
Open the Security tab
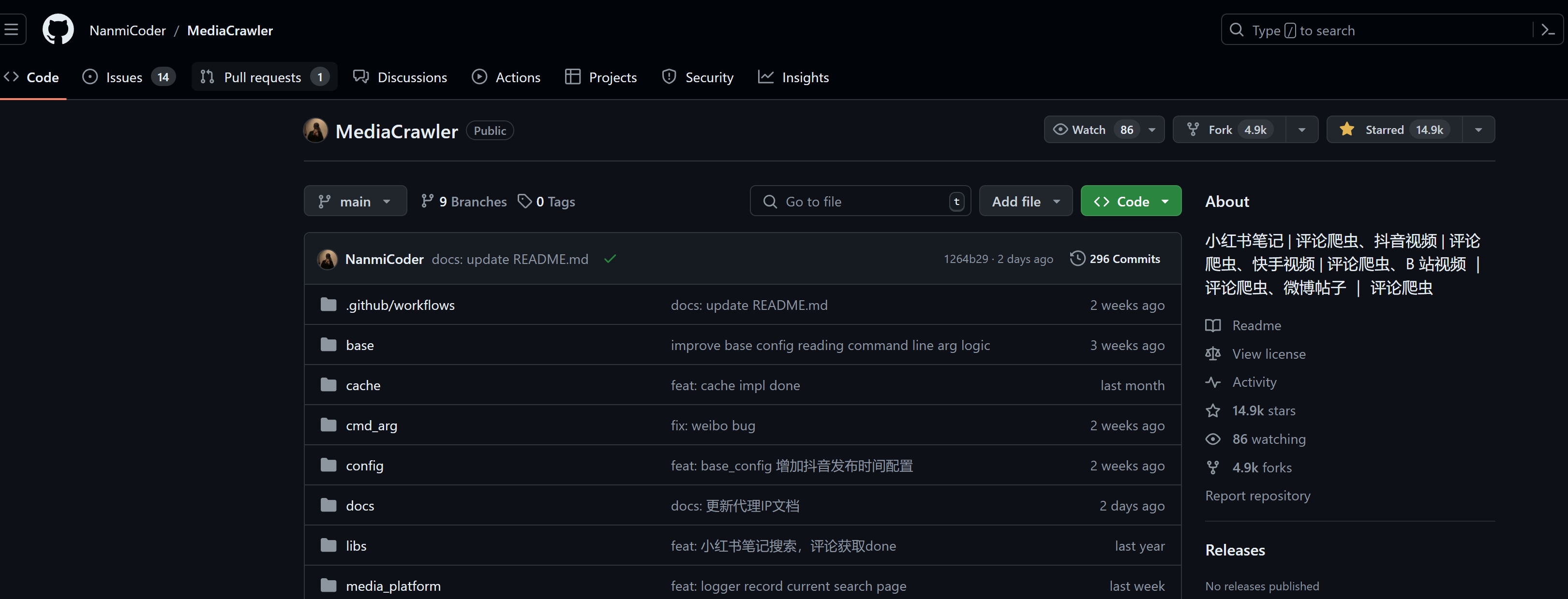coord(698,77)
